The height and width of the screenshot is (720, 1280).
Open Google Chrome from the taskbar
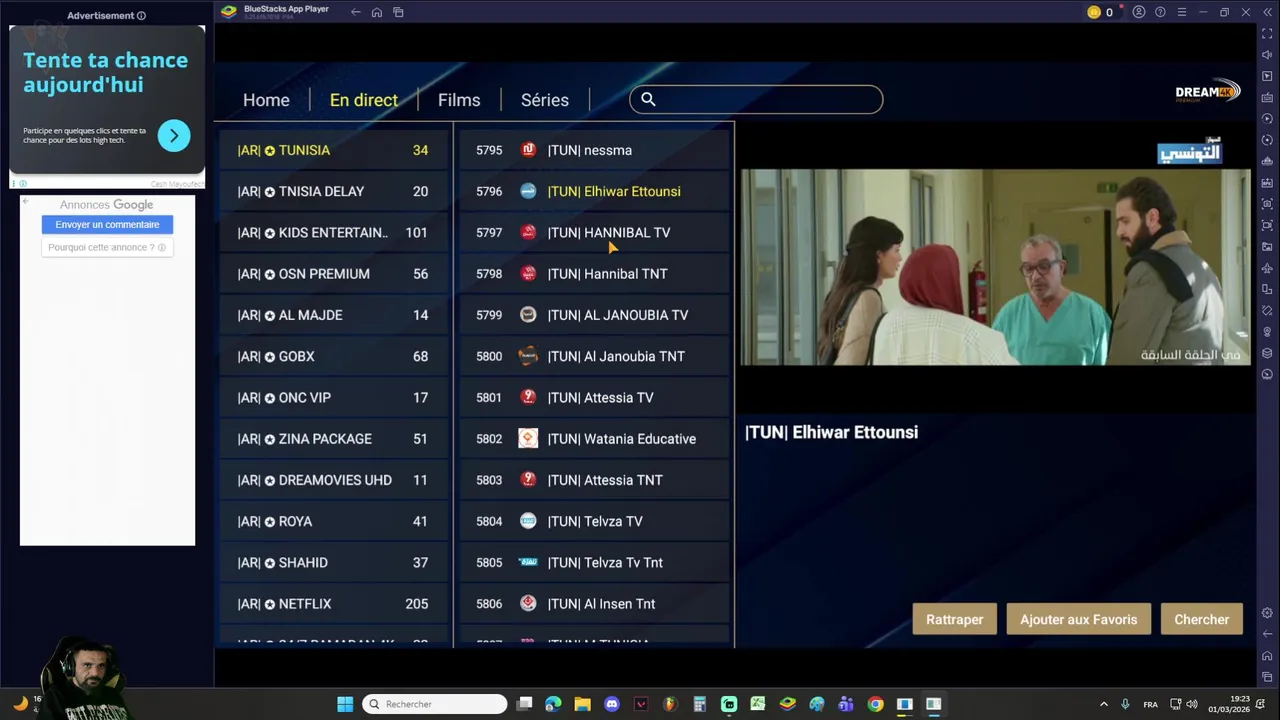[875, 704]
